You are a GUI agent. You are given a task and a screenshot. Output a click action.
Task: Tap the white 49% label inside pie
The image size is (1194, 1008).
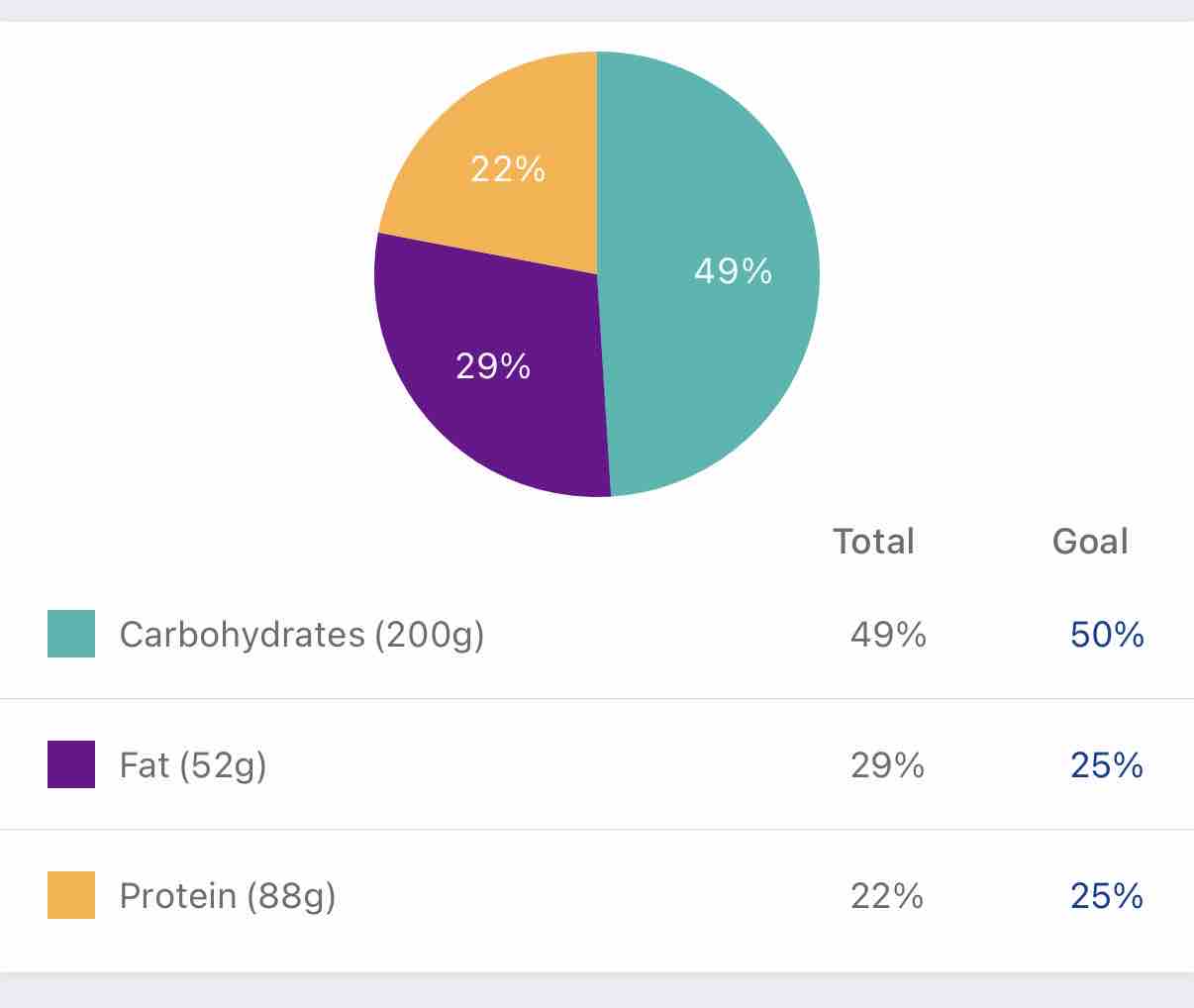coord(733,271)
